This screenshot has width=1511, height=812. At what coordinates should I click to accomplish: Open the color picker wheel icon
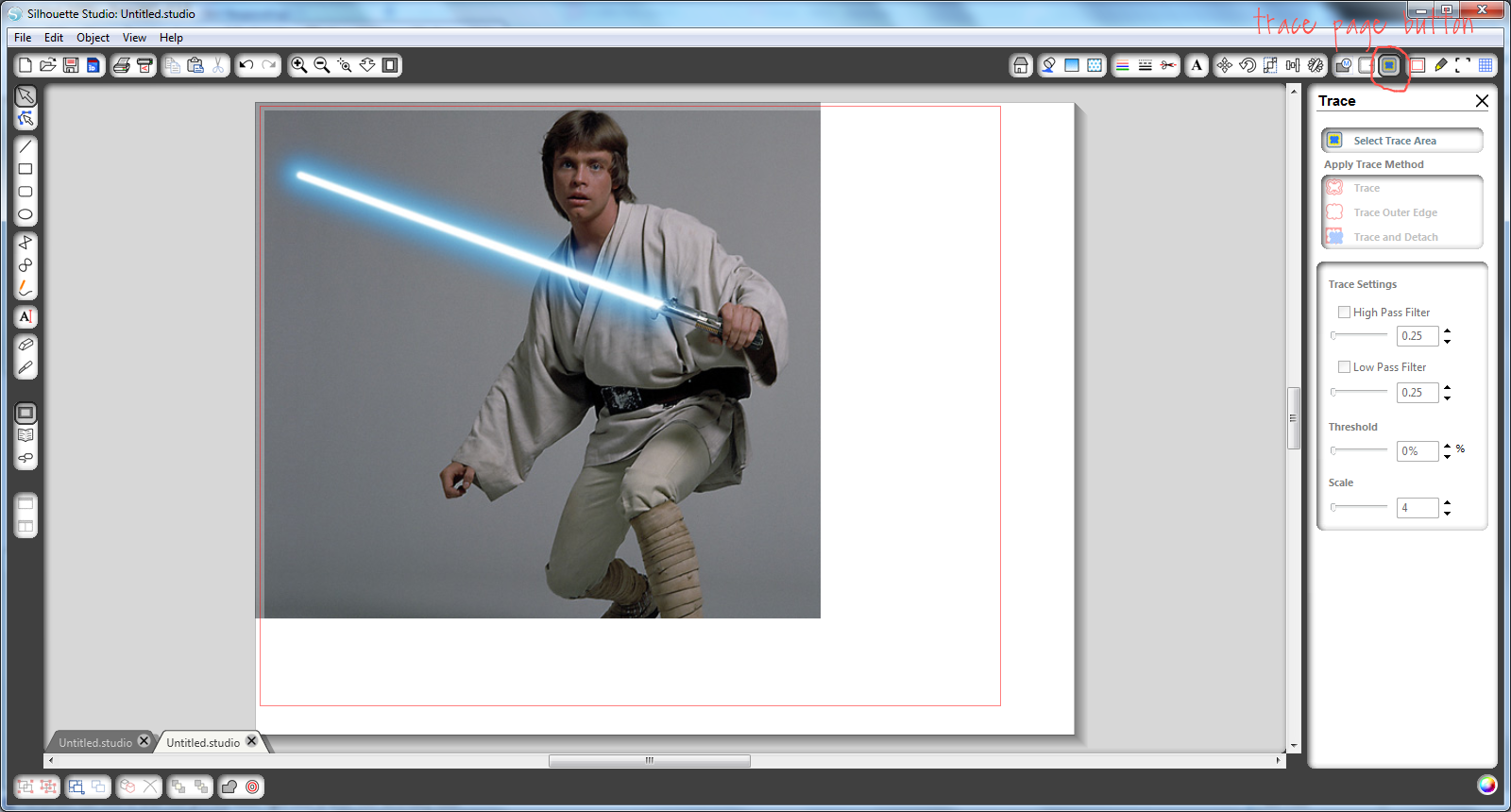click(x=1486, y=785)
